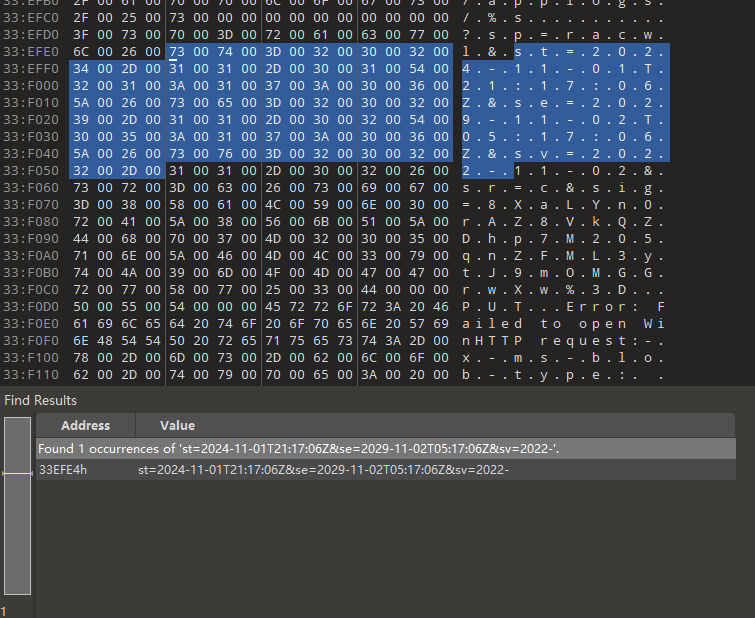Select address 33:F0F0 row label
755x618 pixels.
[31, 341]
